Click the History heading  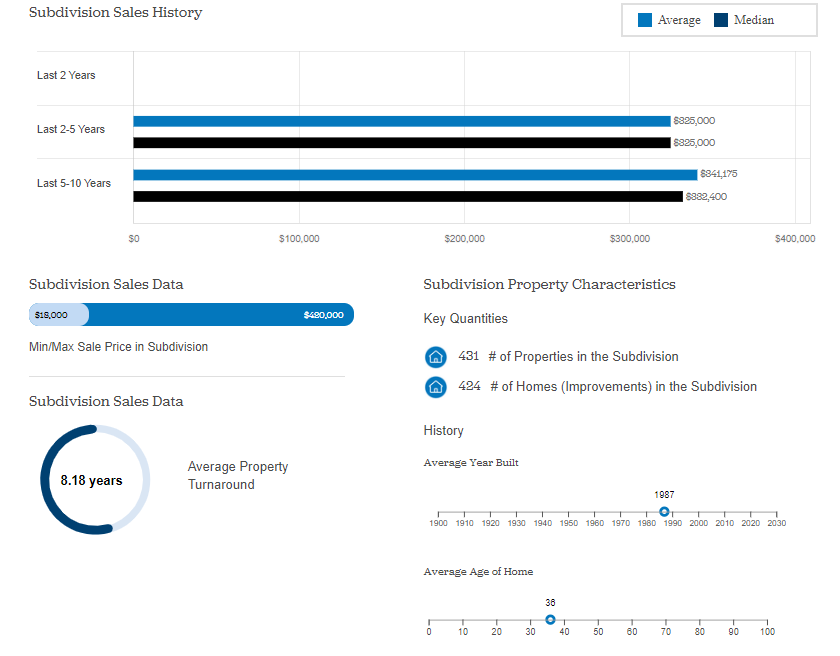click(x=444, y=431)
